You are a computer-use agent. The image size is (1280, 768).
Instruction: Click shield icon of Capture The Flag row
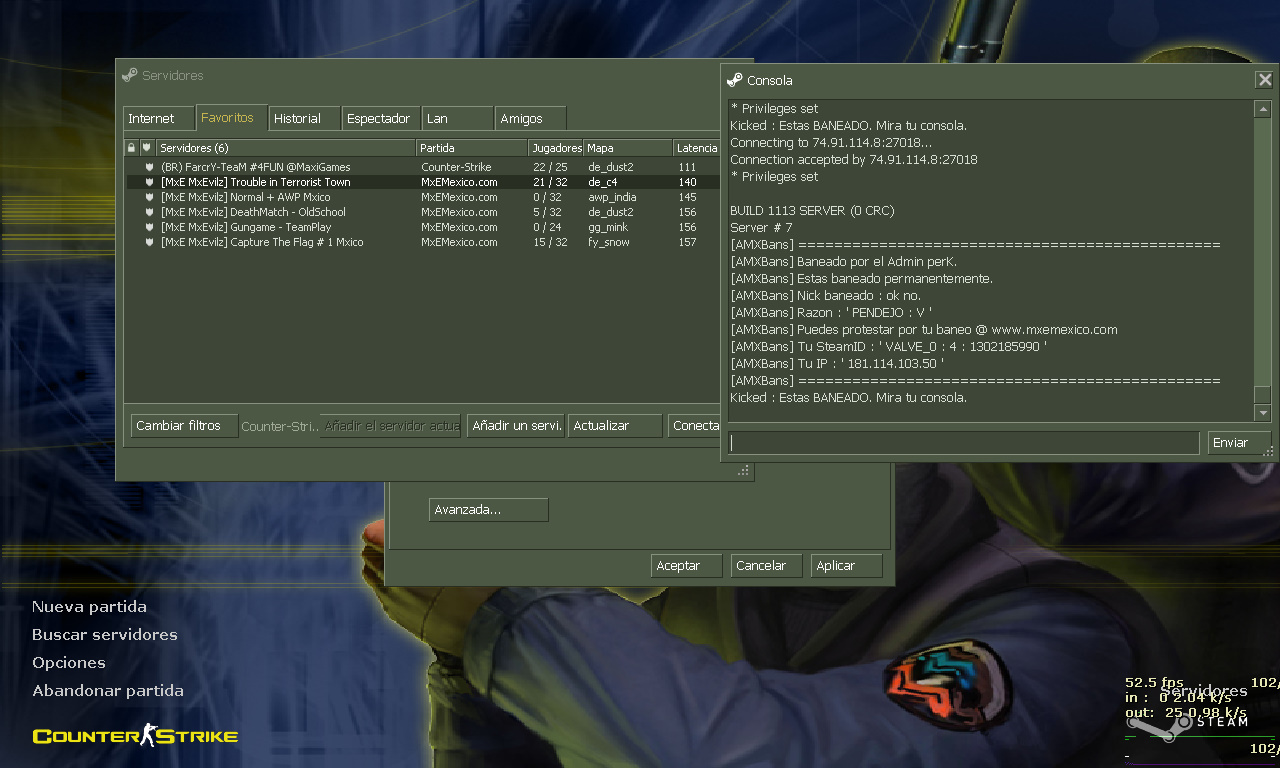pyautogui.click(x=149, y=242)
